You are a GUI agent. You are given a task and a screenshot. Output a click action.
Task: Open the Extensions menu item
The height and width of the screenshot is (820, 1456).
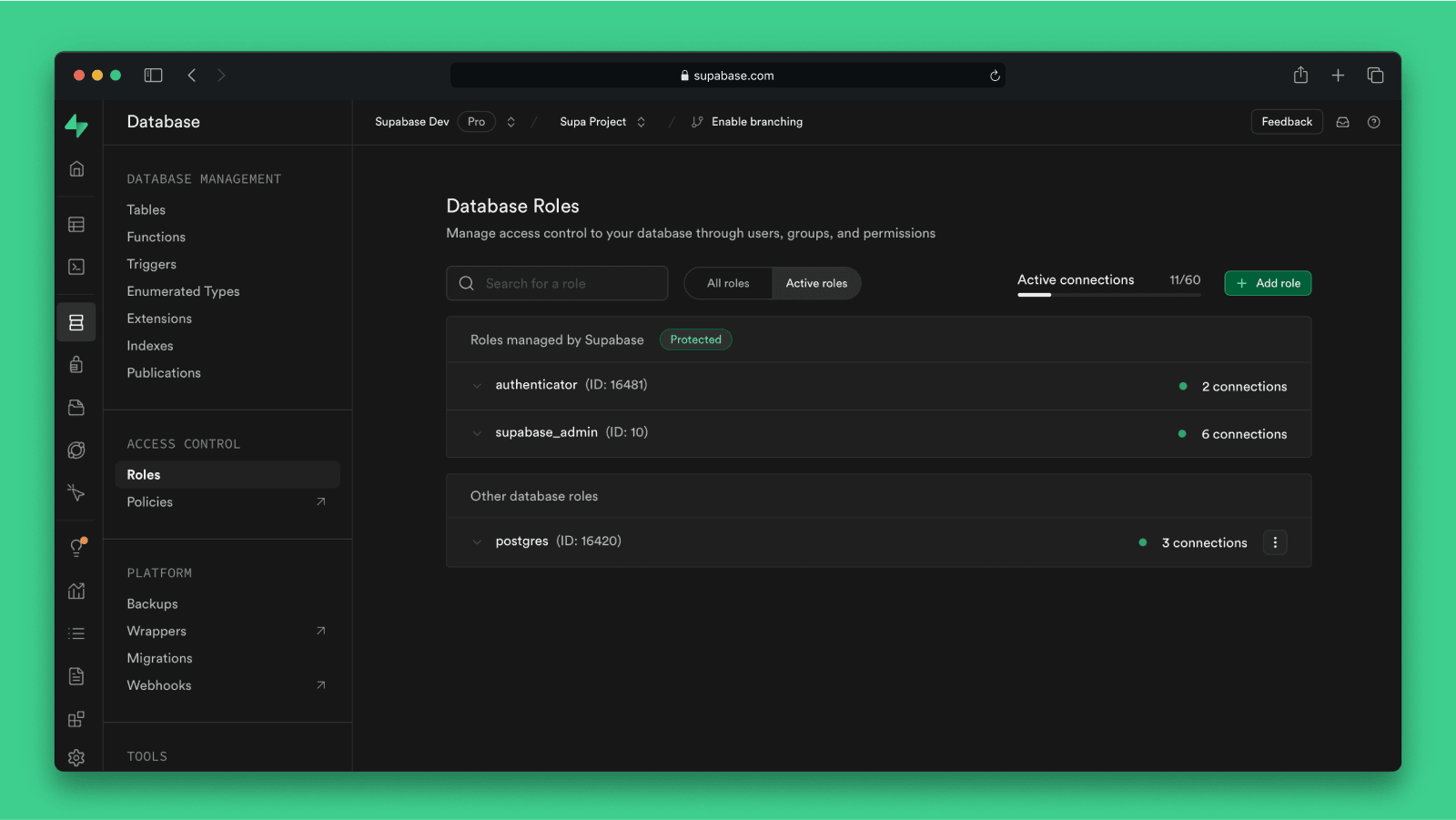[x=159, y=319]
